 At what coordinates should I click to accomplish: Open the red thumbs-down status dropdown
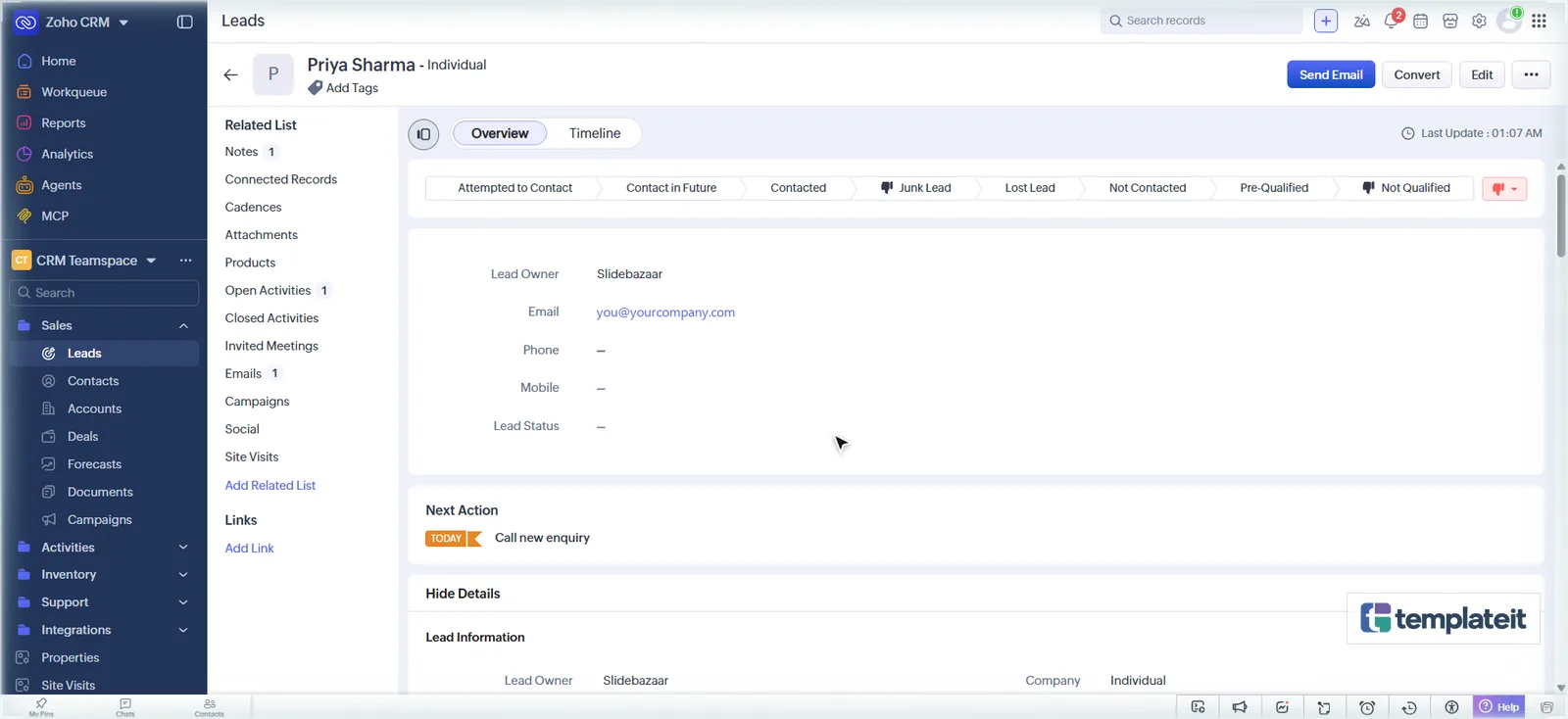[1504, 189]
